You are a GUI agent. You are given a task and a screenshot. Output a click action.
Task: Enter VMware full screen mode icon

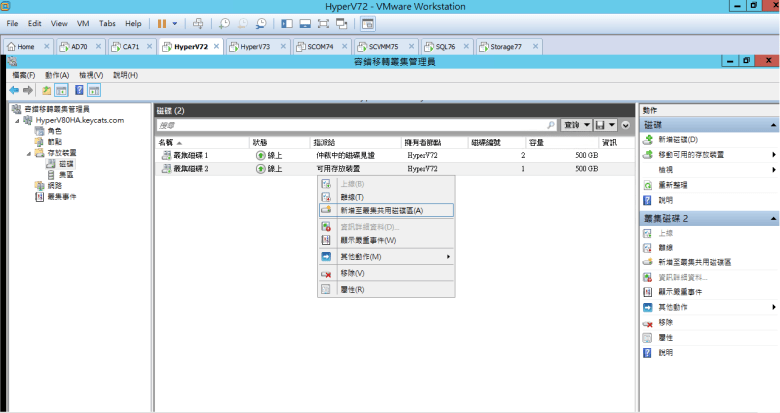[x=323, y=22]
